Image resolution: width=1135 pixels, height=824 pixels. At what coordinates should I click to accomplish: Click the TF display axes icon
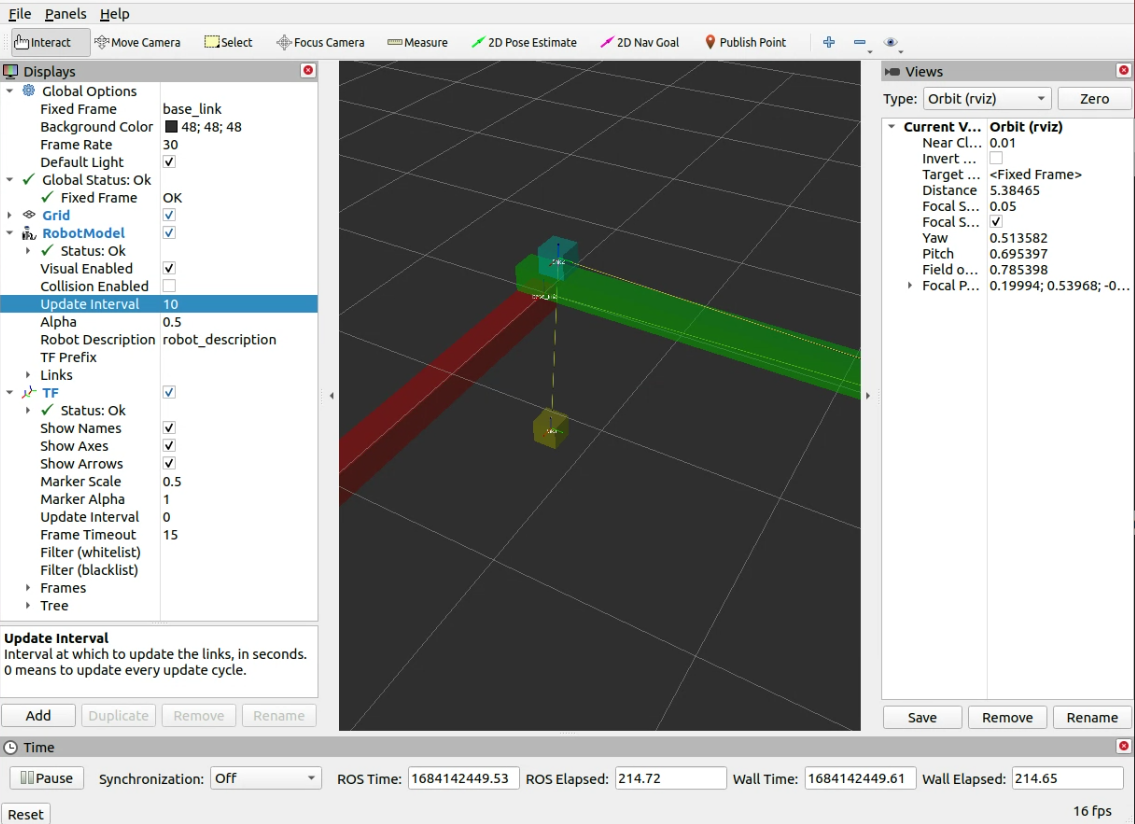(29, 392)
